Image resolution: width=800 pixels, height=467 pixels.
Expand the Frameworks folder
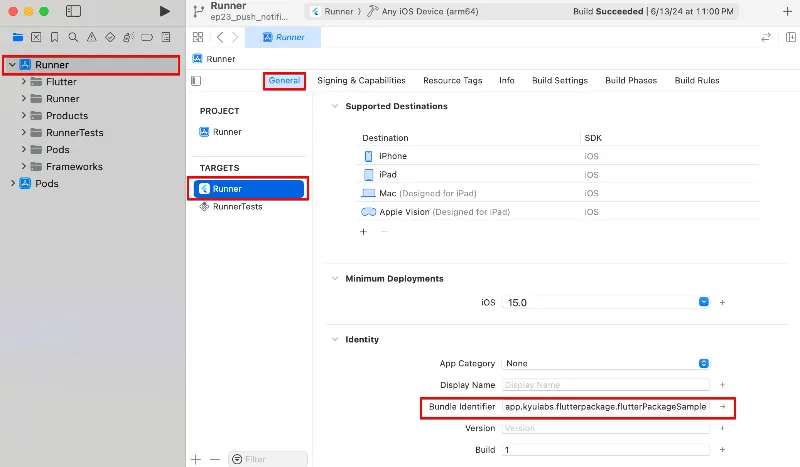pyautogui.click(x=23, y=166)
